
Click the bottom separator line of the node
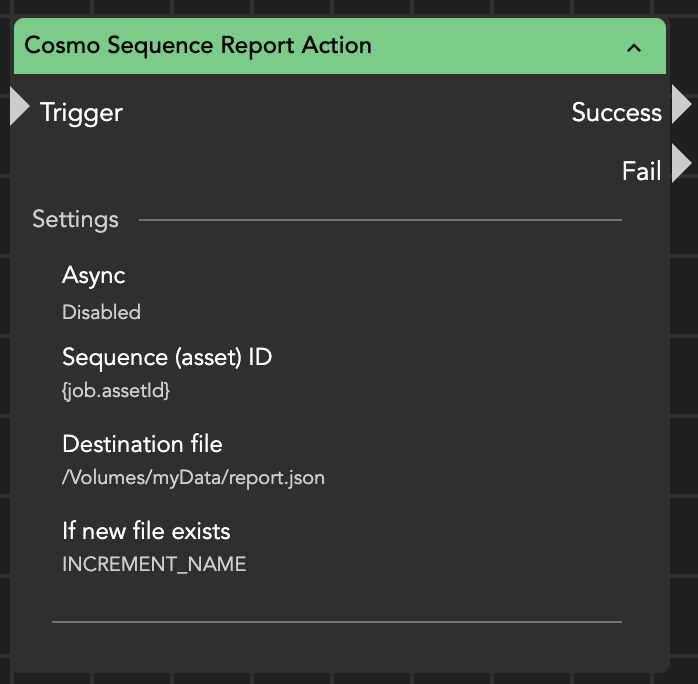(x=336, y=622)
